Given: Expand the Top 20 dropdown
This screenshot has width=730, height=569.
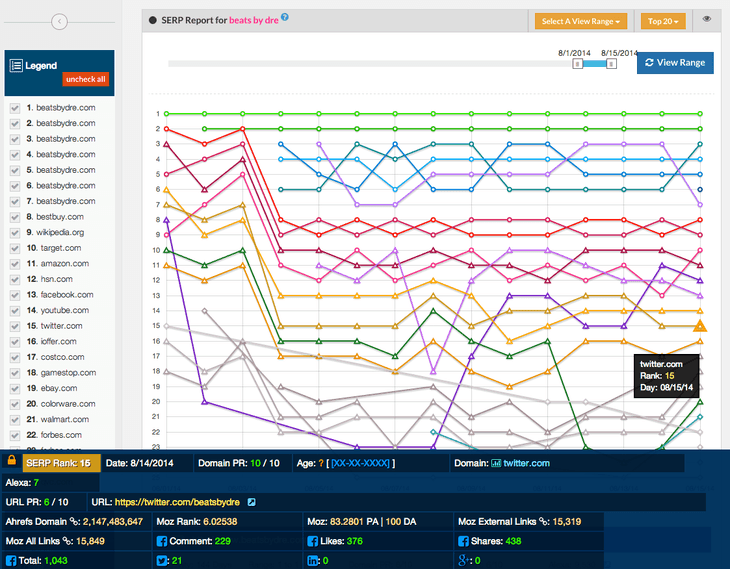Looking at the screenshot, I should click(x=665, y=21).
